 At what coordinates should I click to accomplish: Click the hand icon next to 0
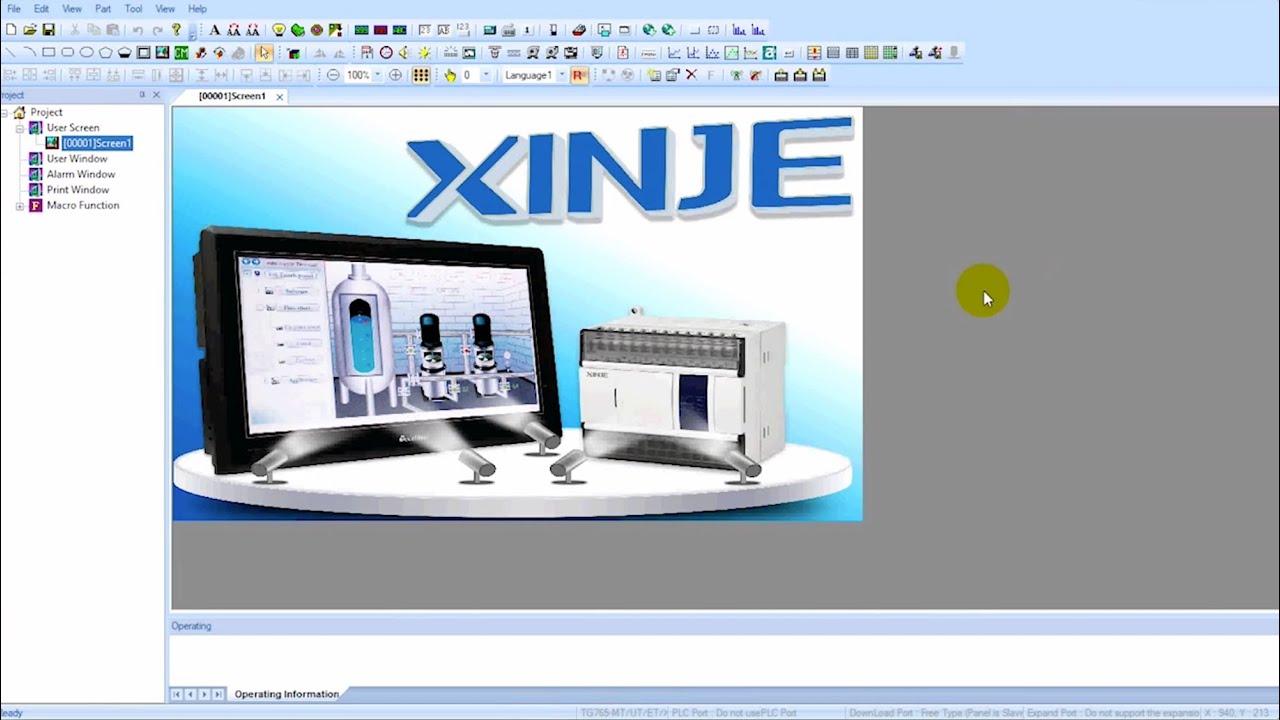(450, 75)
